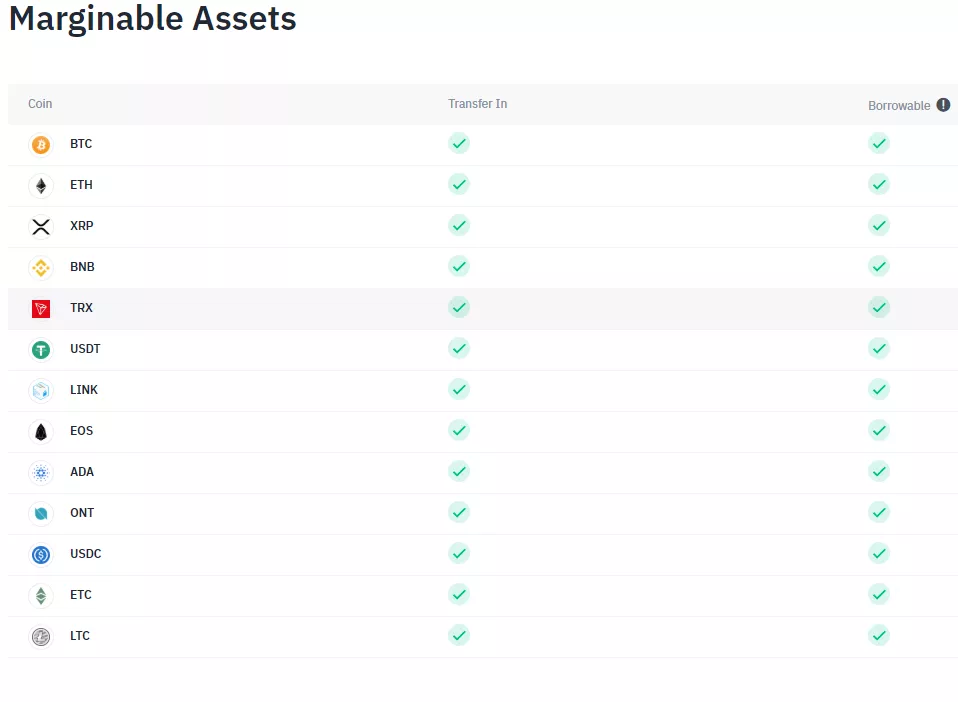This screenshot has width=958, height=702.
Task: Click the Coin column header
Action: click(40, 104)
